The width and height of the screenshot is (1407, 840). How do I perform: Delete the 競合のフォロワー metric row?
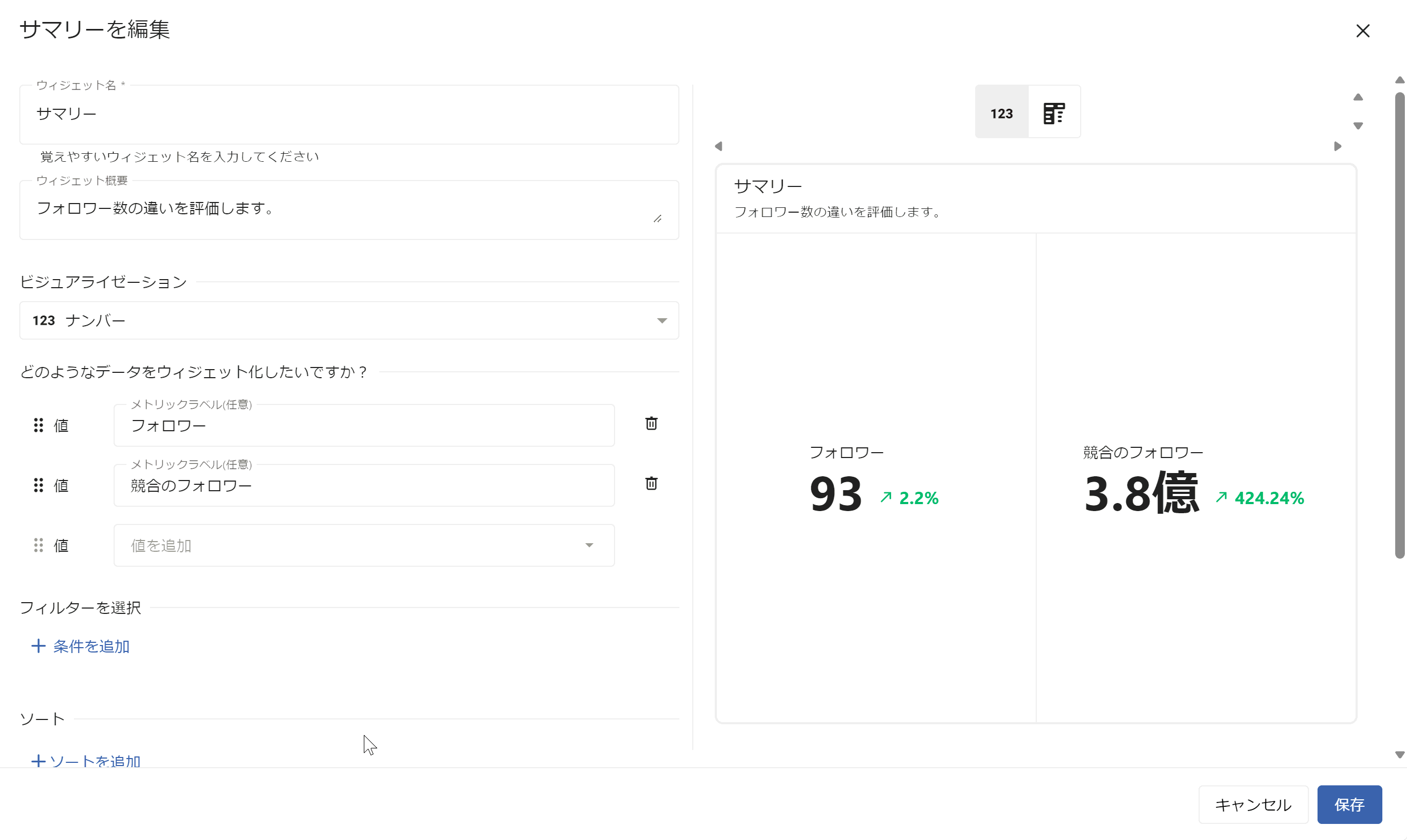tap(651, 483)
